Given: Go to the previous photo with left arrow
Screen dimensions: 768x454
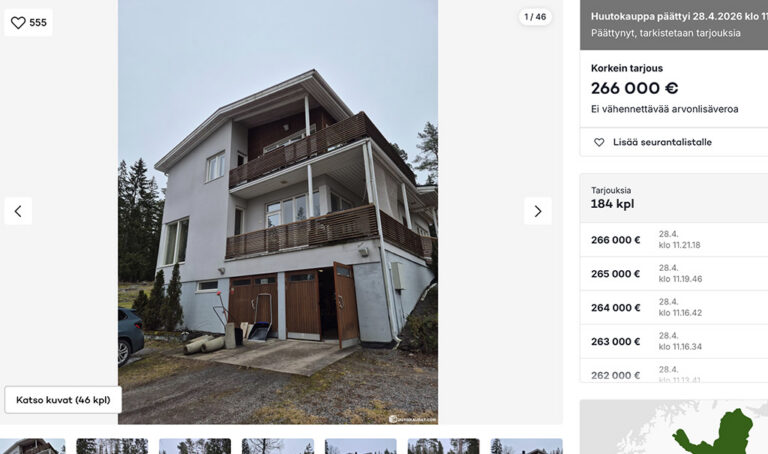Looking at the screenshot, I should click(x=18, y=211).
